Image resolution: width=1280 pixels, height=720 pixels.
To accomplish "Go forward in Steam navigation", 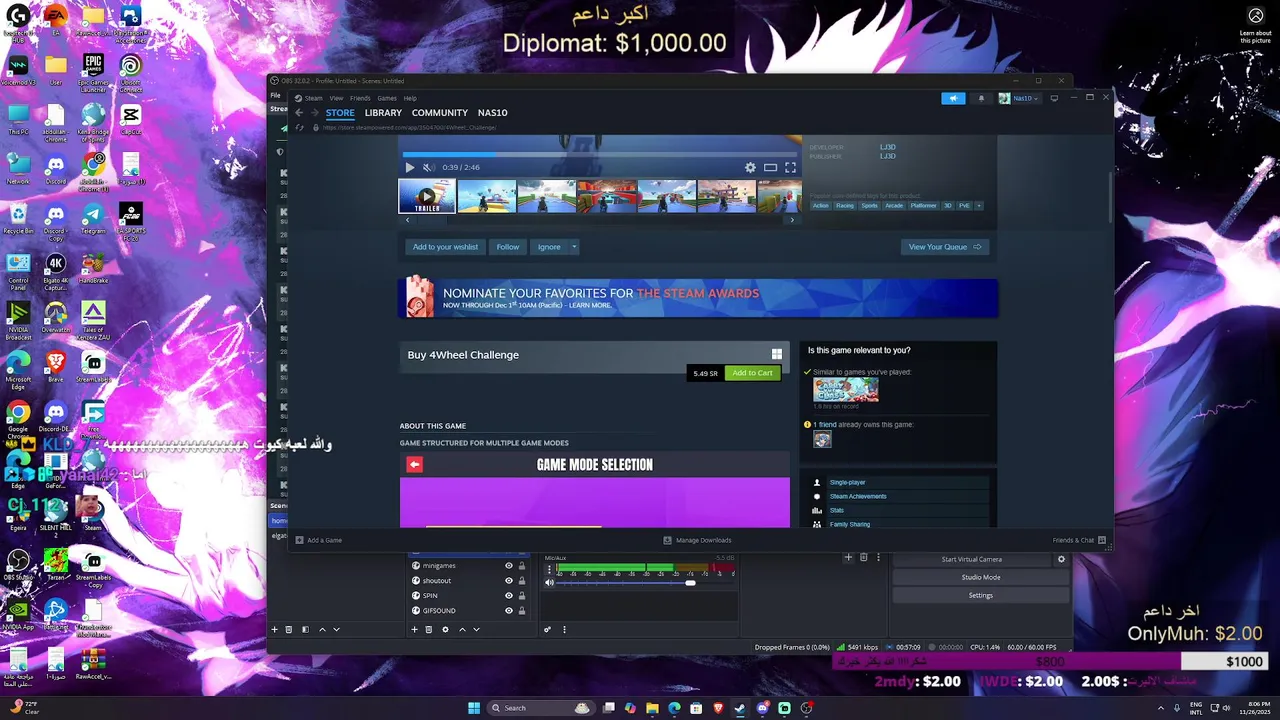I will (313, 113).
